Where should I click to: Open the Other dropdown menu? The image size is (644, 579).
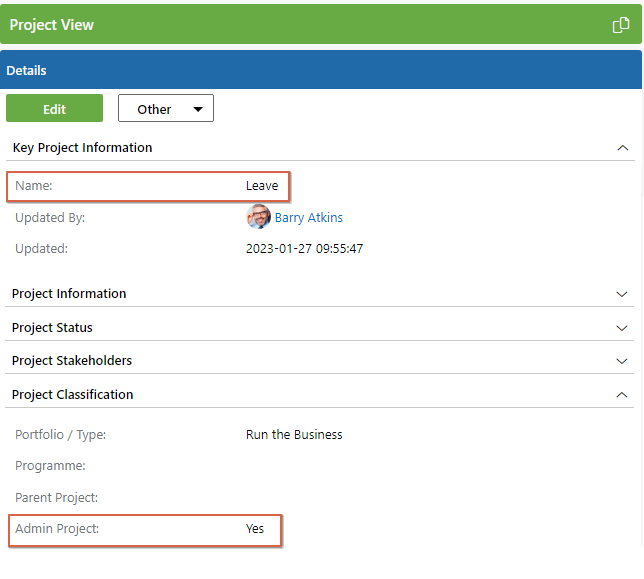[166, 108]
